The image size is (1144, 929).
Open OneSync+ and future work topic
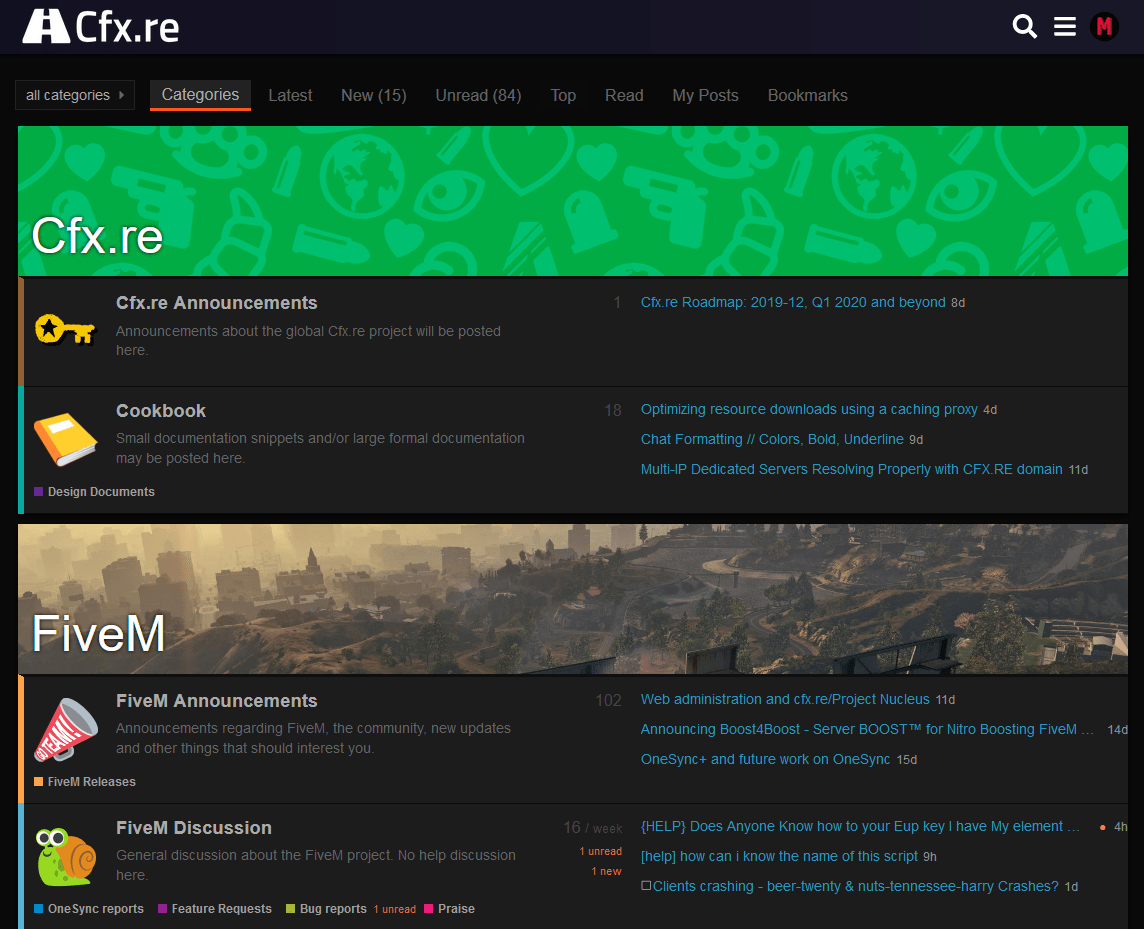pyautogui.click(x=765, y=759)
